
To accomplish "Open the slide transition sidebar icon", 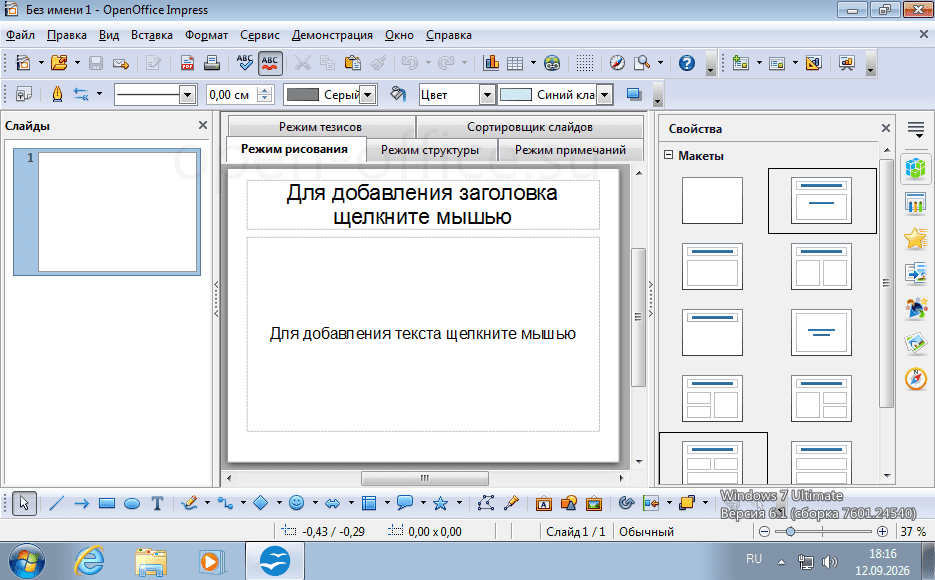I will [x=915, y=274].
